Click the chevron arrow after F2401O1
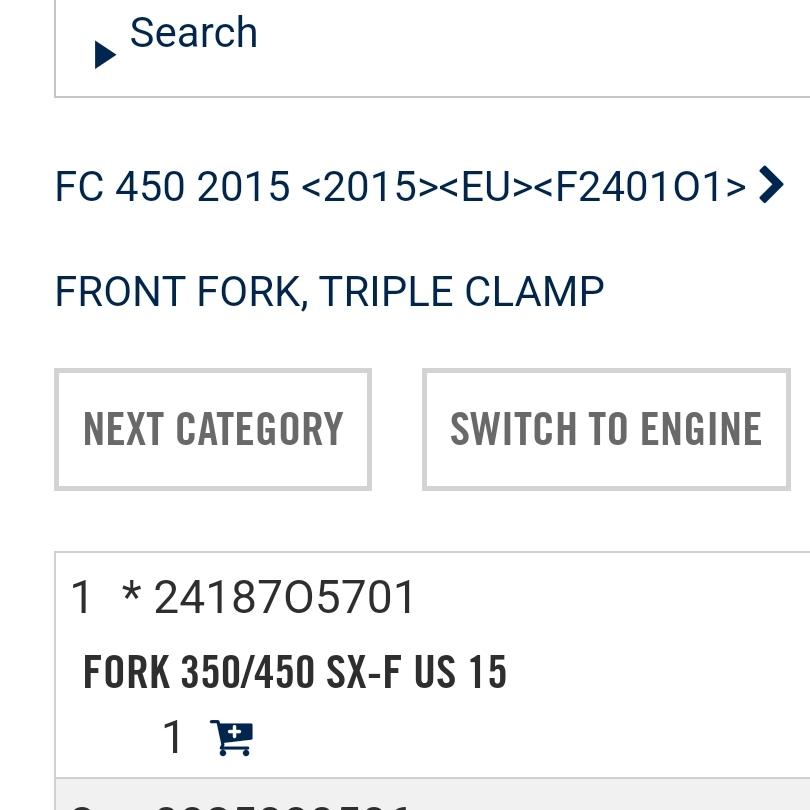Screen dimensions: 810x810 coord(771,185)
